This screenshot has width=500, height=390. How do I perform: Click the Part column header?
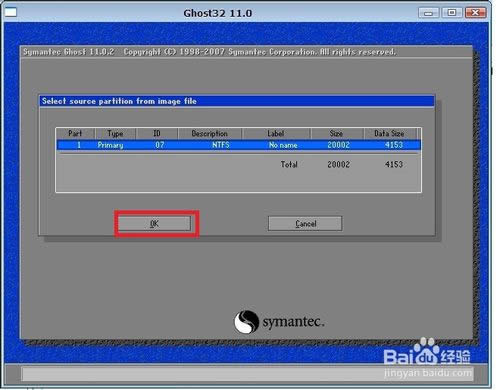75,134
